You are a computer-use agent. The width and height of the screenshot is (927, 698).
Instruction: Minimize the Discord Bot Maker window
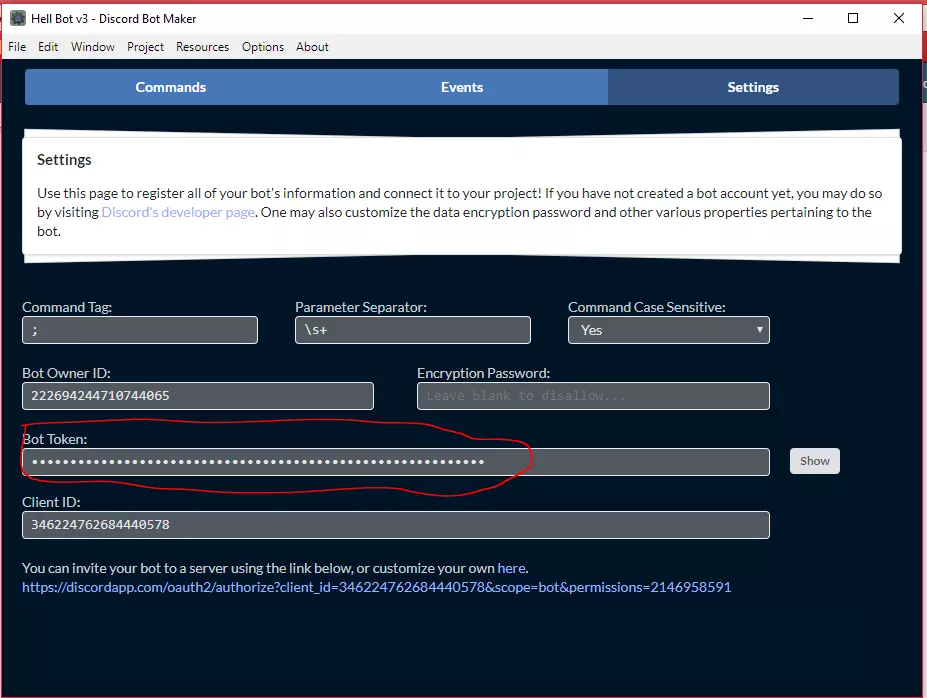click(x=808, y=18)
